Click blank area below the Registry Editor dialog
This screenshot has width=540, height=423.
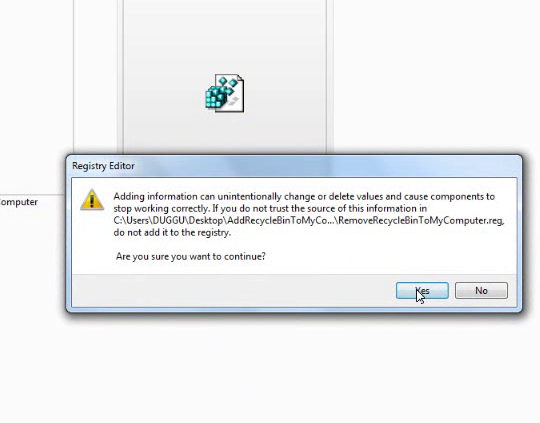point(270,369)
